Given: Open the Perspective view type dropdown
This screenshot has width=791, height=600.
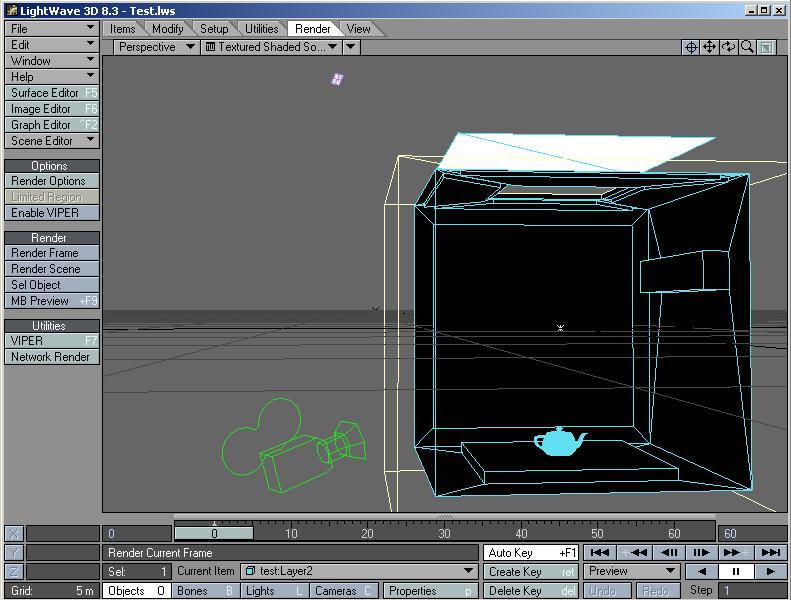Looking at the screenshot, I should [156, 47].
